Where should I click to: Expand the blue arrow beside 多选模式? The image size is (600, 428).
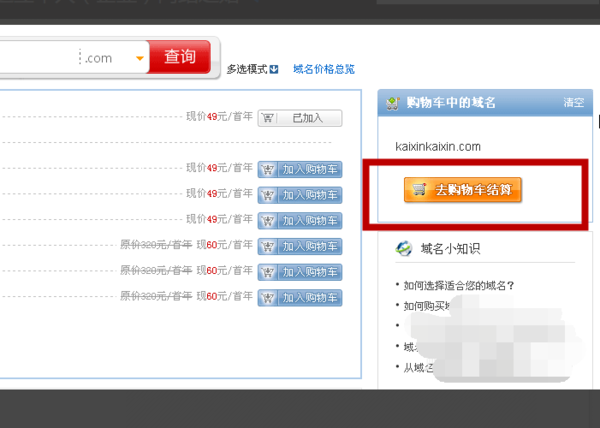(x=273, y=69)
